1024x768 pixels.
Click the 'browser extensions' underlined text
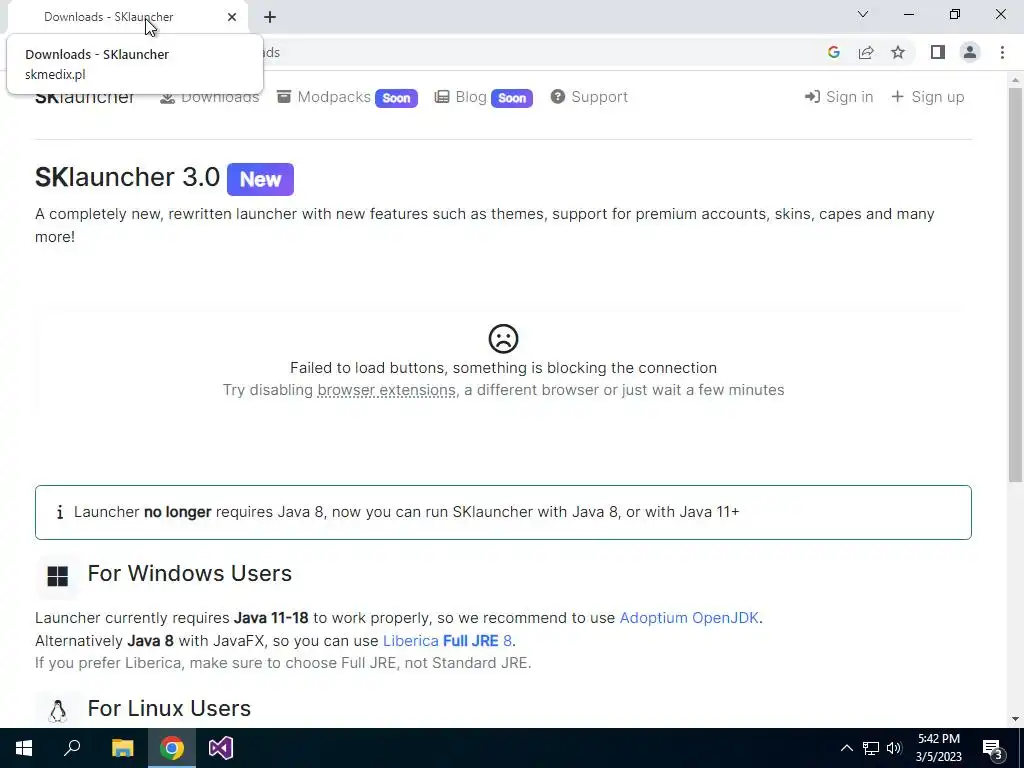[387, 390]
